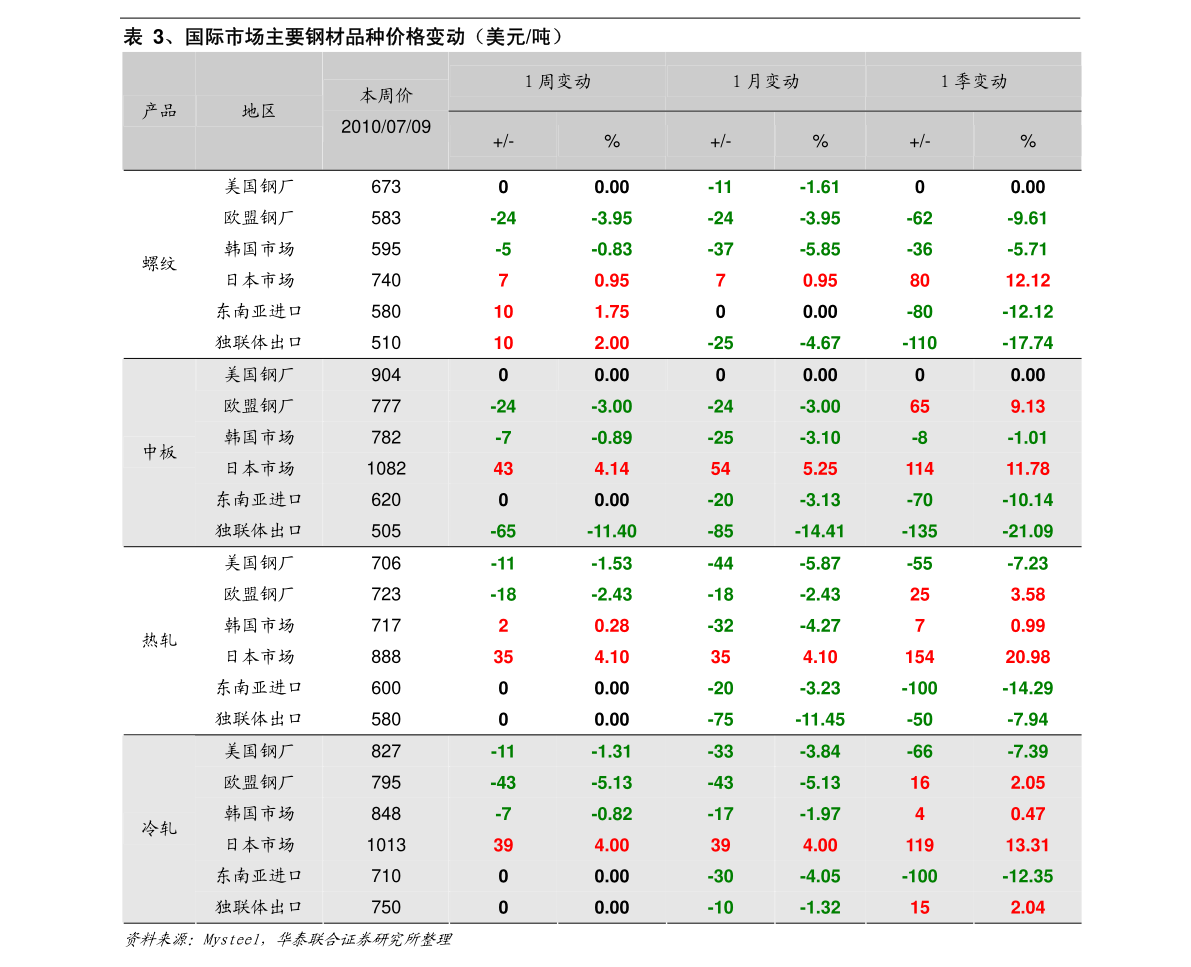Click the red value 13.31
The image size is (1191, 967).
(x=1028, y=845)
